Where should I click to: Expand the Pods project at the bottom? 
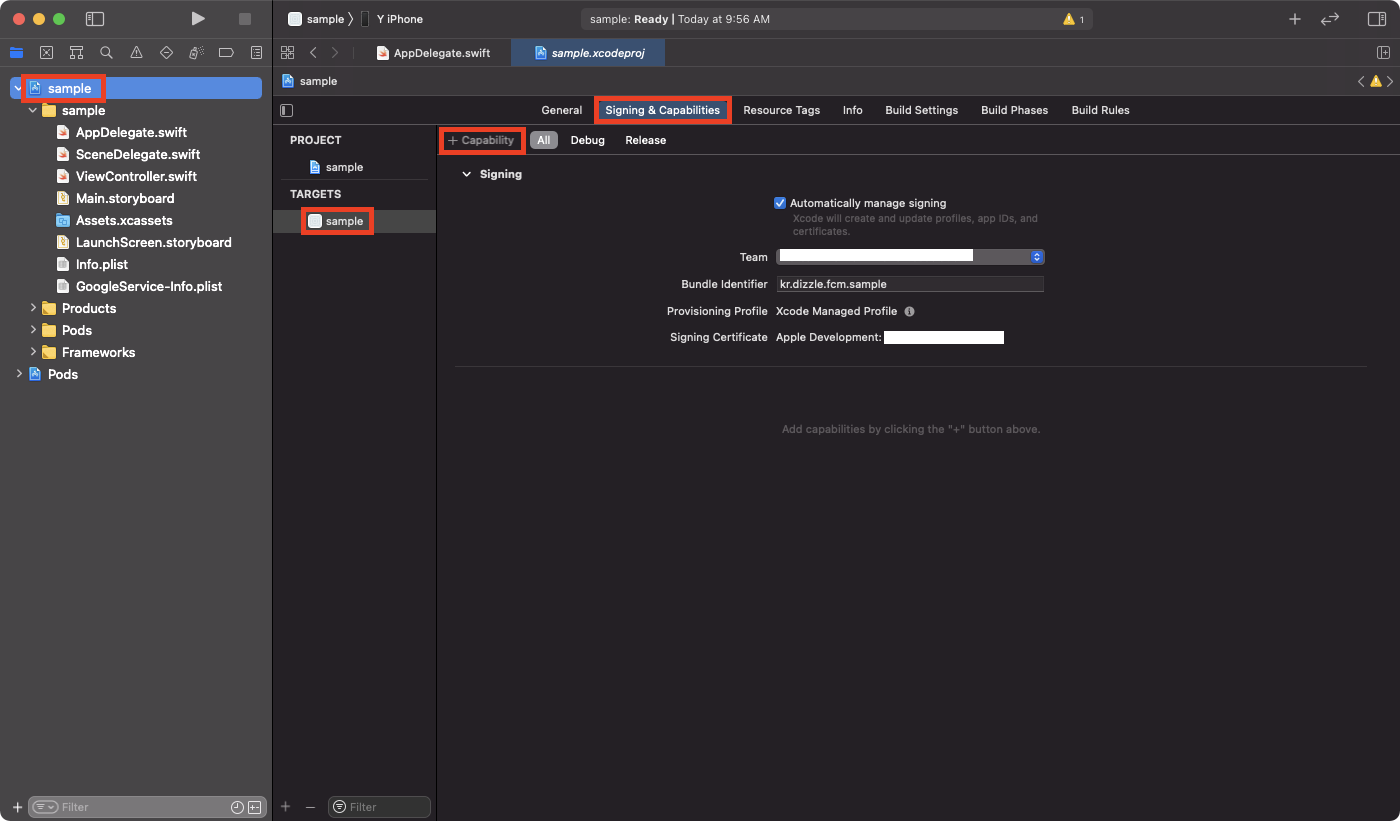point(19,374)
